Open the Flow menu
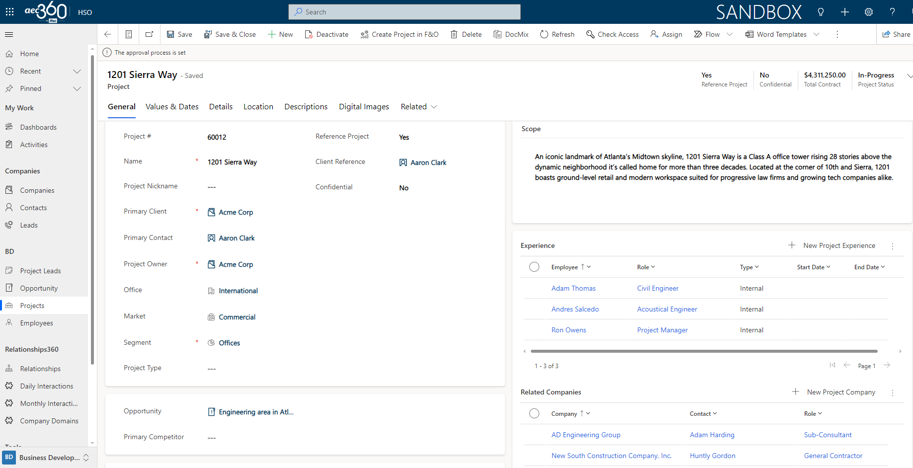The height and width of the screenshot is (468, 913). tap(713, 34)
